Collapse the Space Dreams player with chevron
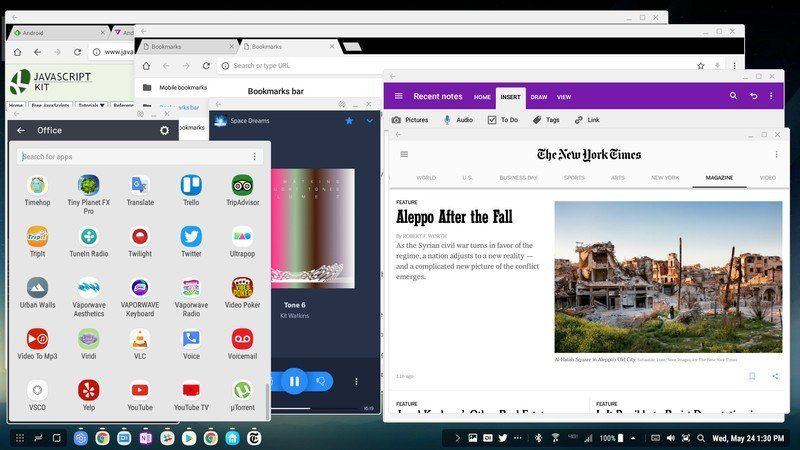This screenshot has height=450, width=800. point(369,121)
